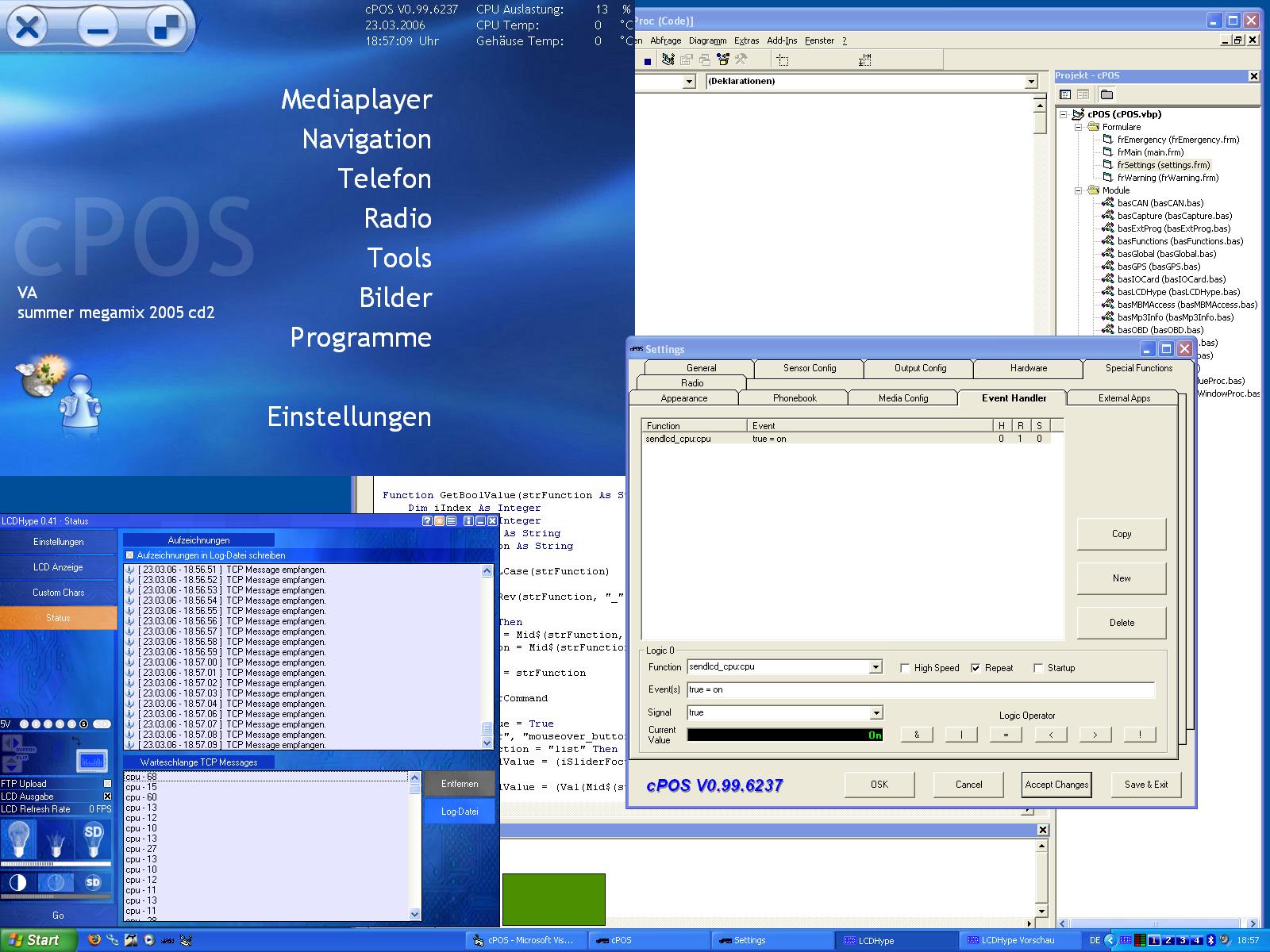The width and height of the screenshot is (1270, 952).
Task: Open the Add-Ins menu in Visual Basic
Action: pos(782,40)
